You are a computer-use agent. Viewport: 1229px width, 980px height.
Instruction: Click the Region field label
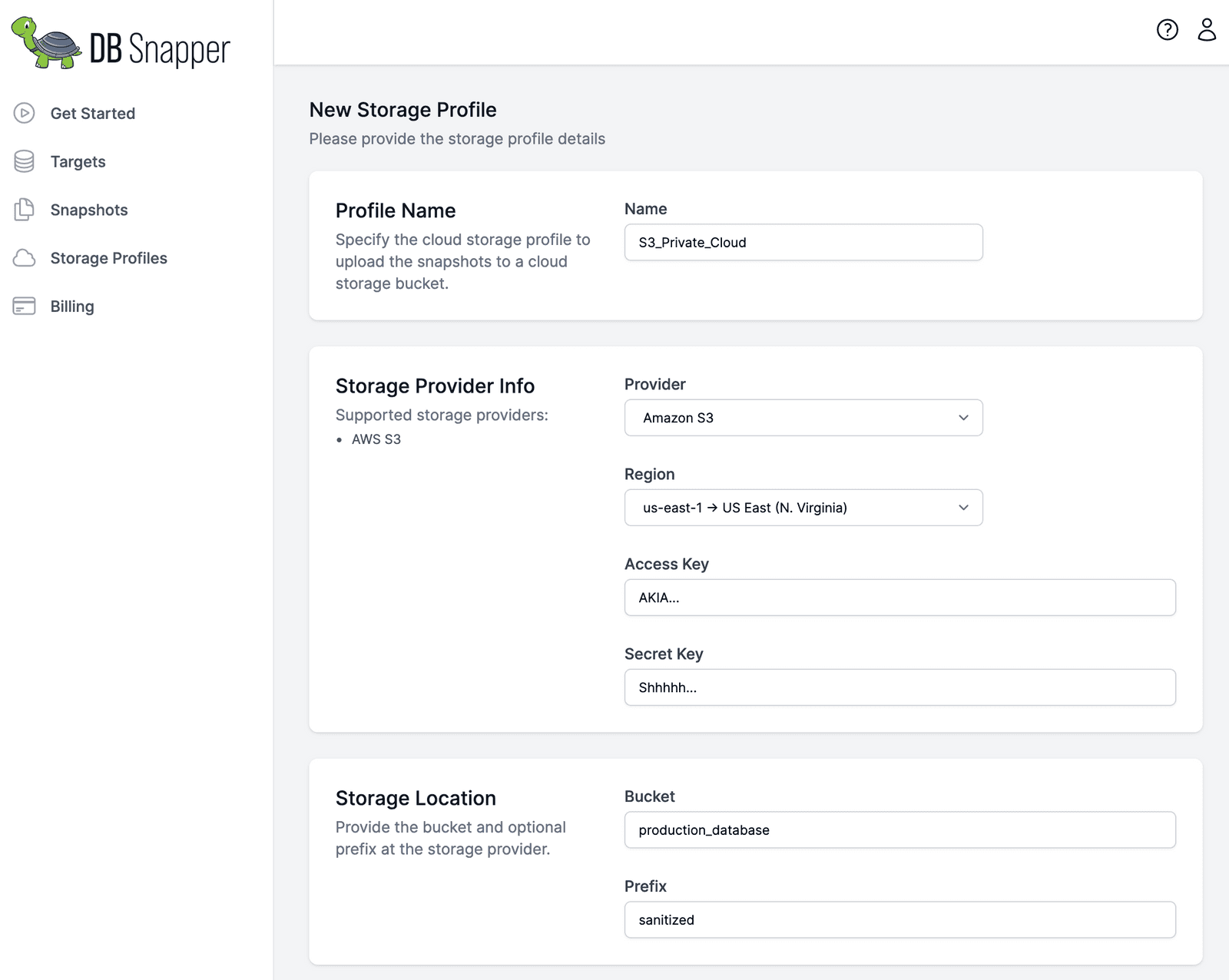coord(649,474)
